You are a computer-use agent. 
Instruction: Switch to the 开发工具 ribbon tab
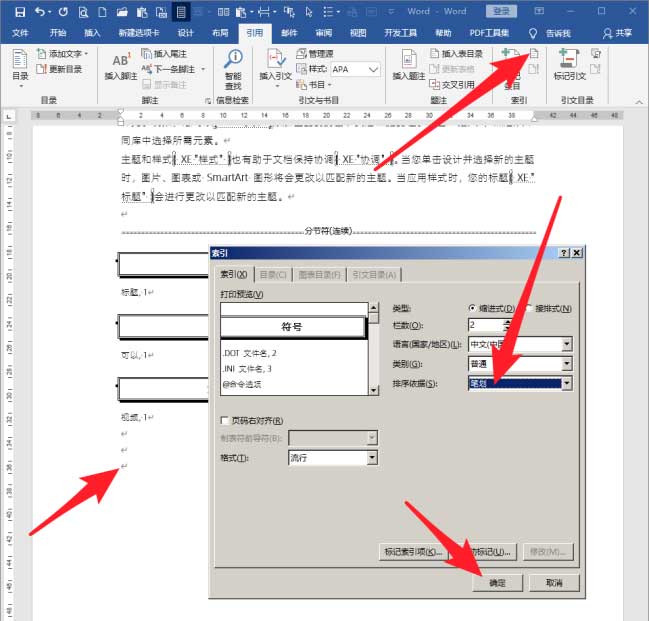pos(400,33)
